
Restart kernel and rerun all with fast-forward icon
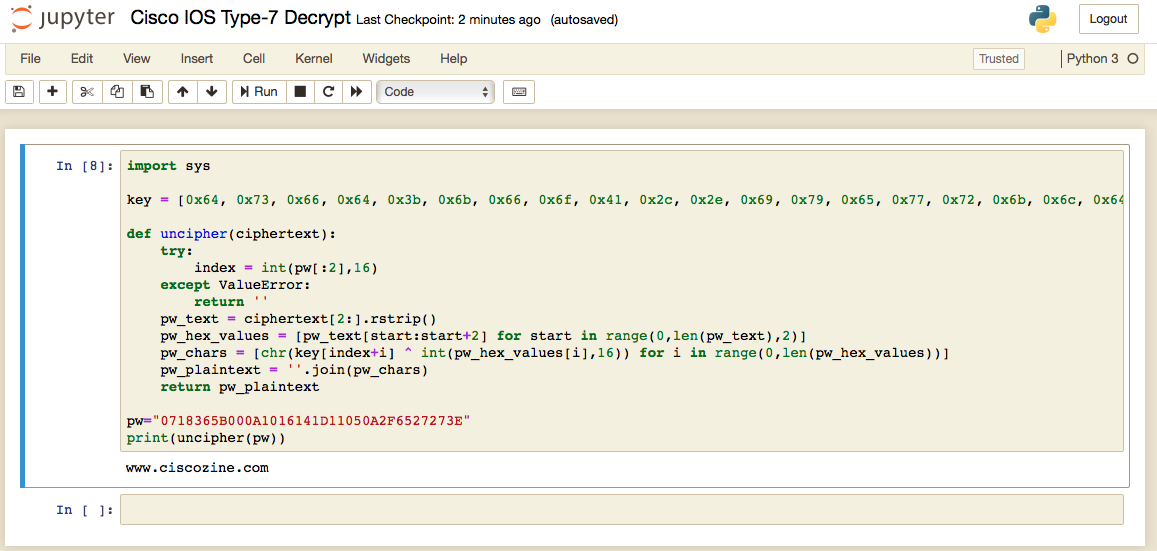coord(356,91)
